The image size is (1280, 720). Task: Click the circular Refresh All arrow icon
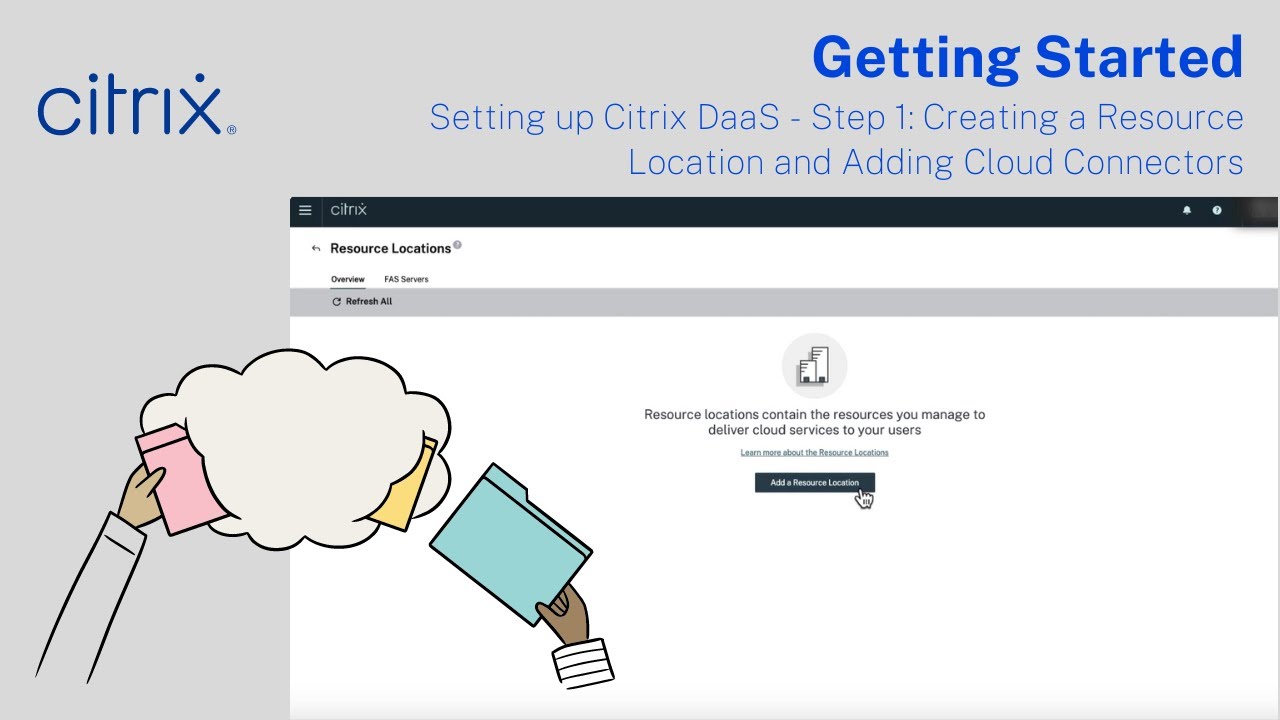click(x=337, y=302)
